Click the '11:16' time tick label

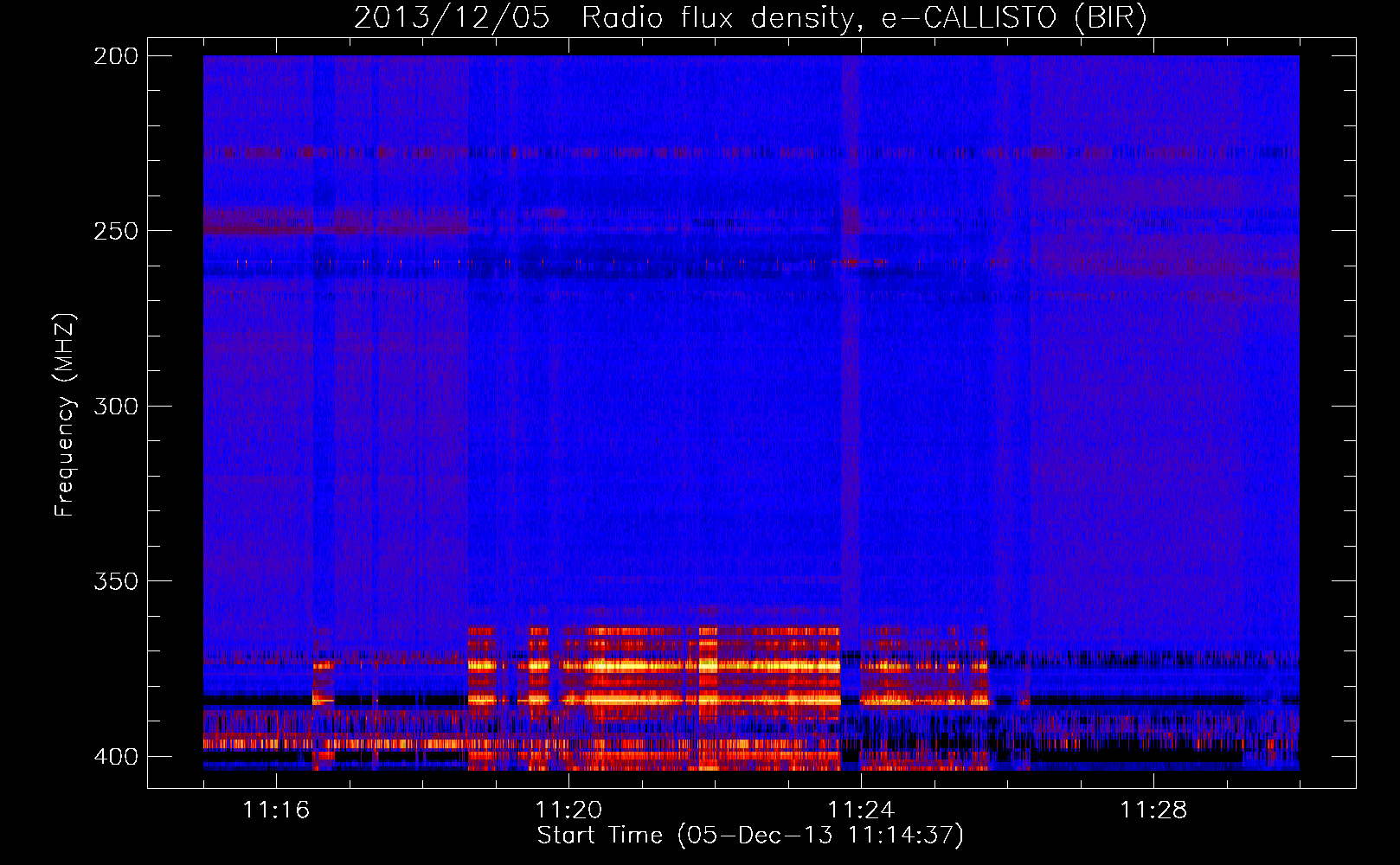click(x=276, y=810)
